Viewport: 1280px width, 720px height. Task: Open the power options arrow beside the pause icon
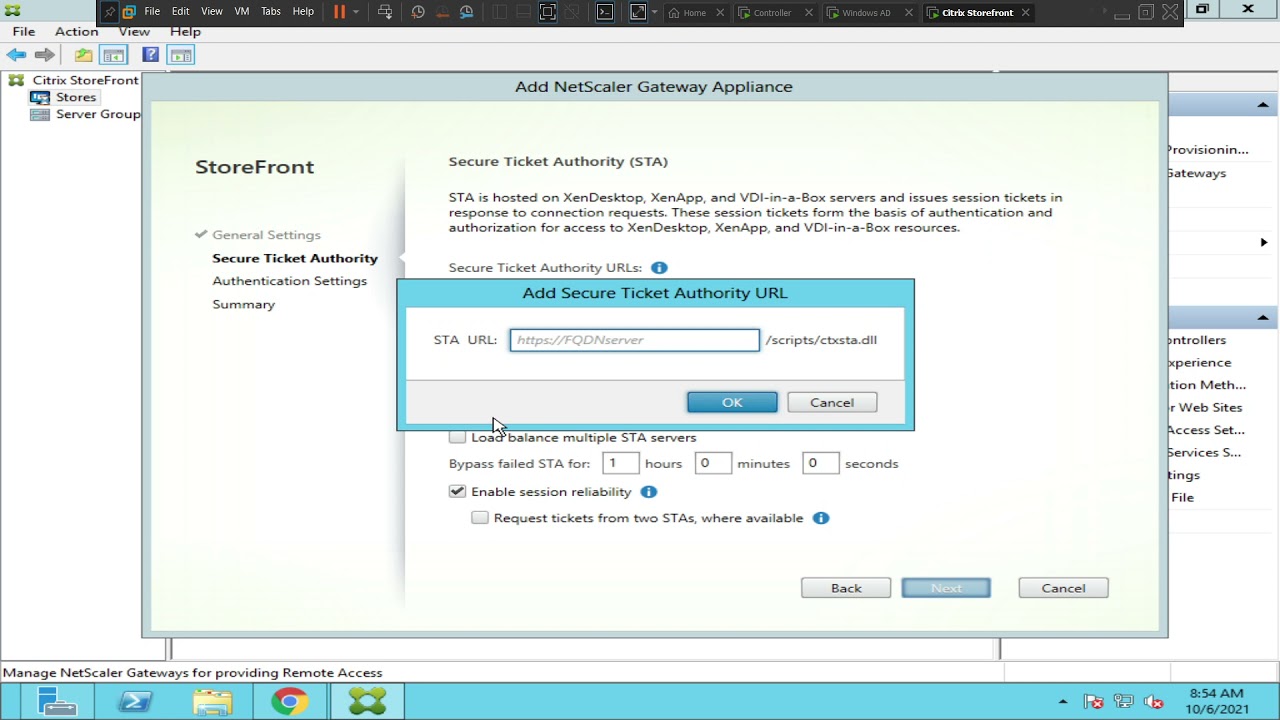coord(355,12)
